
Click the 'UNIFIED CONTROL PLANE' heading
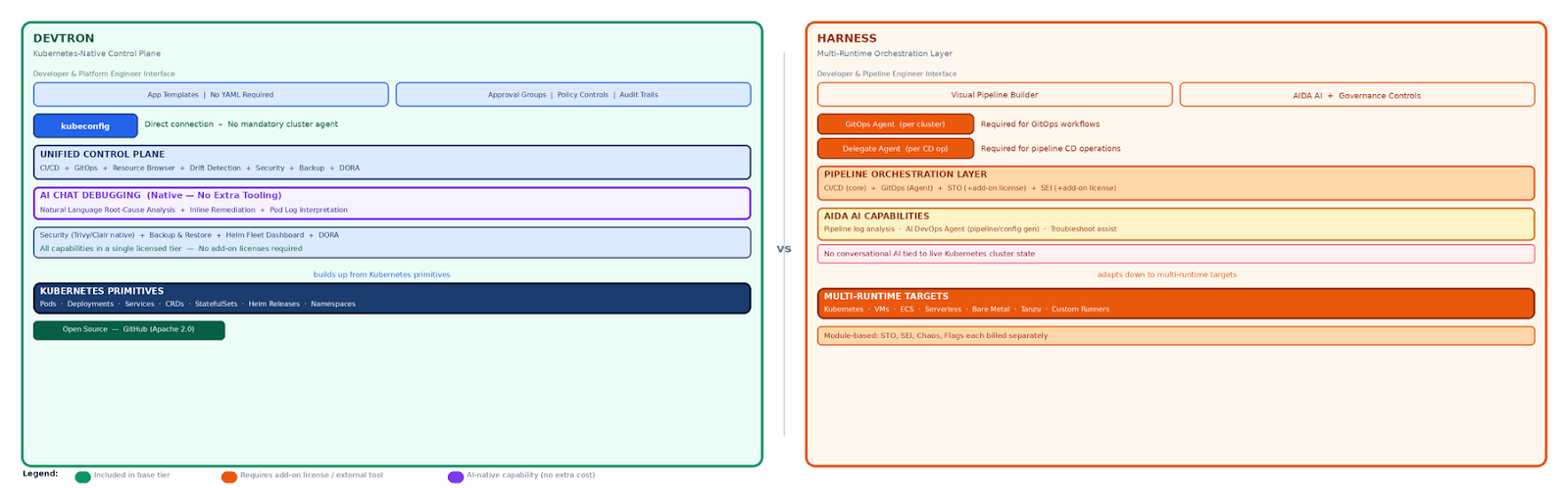pyautogui.click(x=102, y=154)
